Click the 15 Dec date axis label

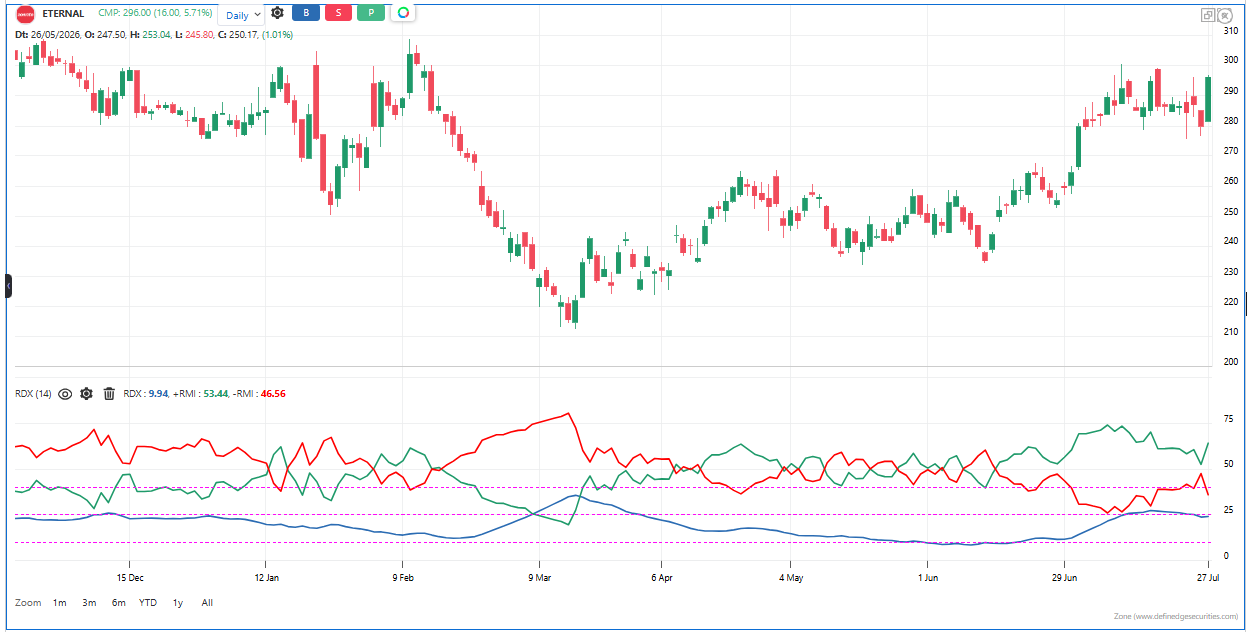click(x=129, y=577)
